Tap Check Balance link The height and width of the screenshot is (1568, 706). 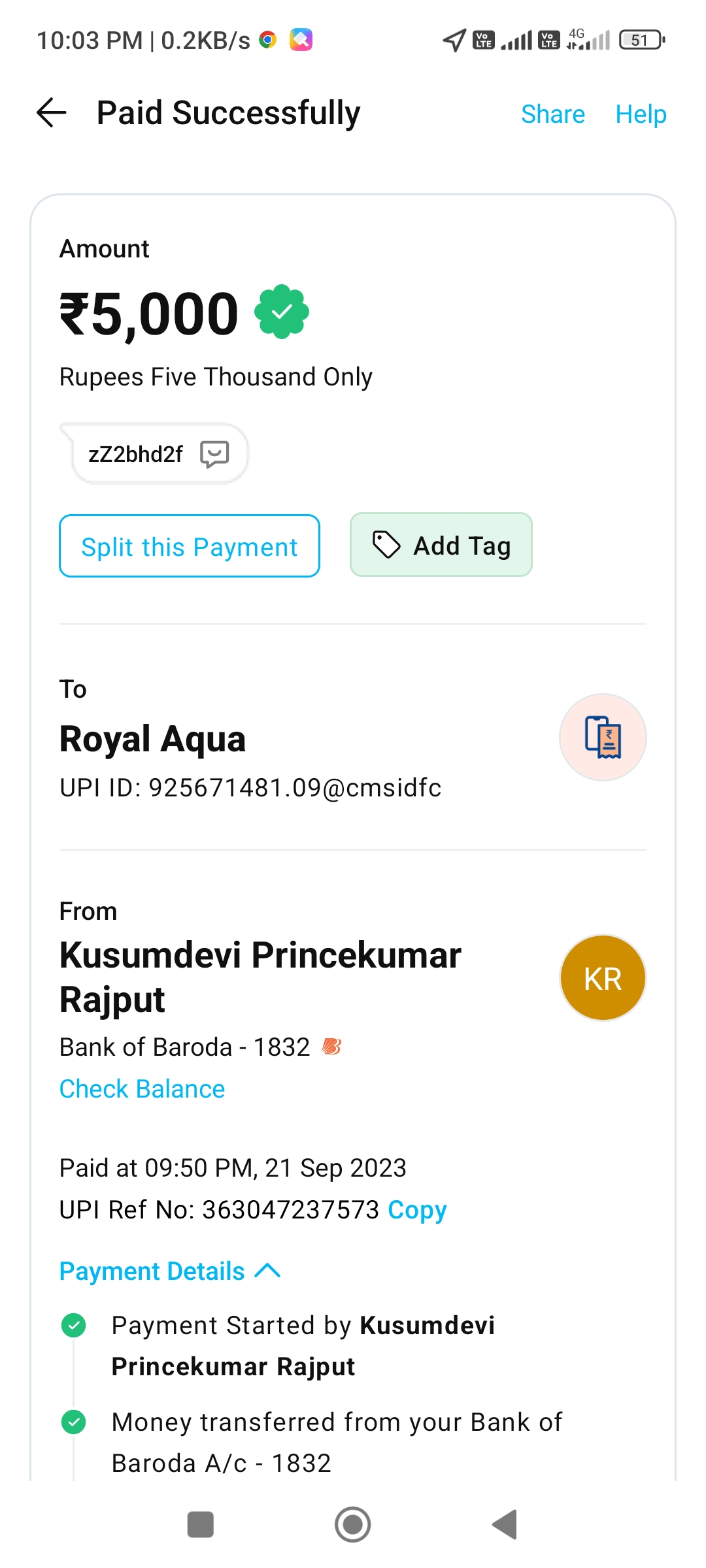[x=142, y=1089]
